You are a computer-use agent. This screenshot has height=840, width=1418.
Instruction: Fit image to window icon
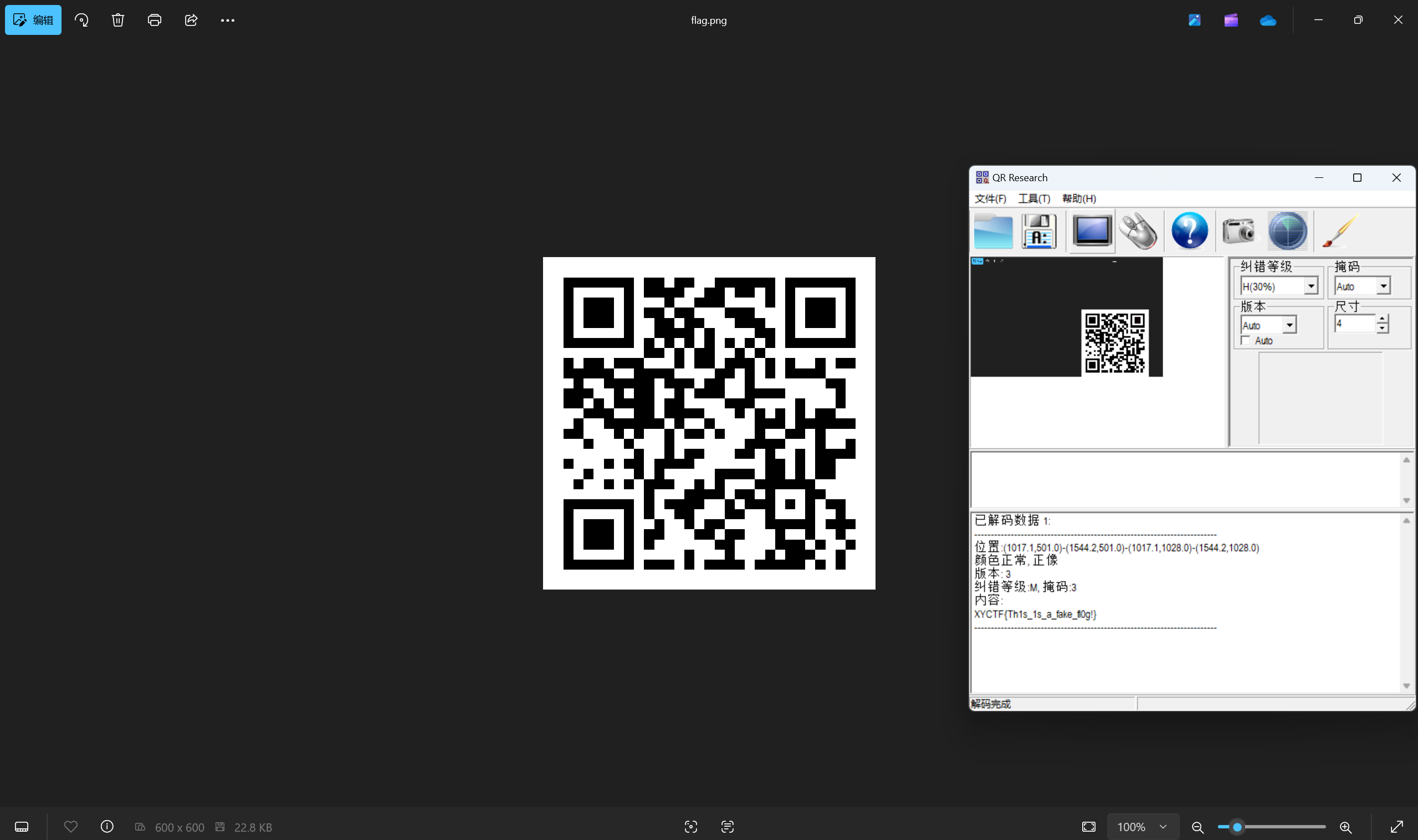[1088, 827]
